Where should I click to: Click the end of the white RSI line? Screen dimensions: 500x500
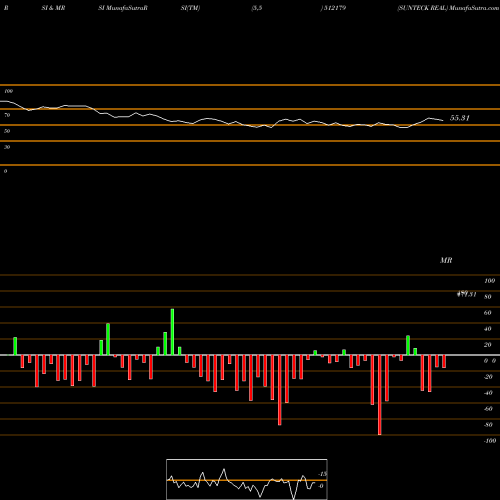443,120
